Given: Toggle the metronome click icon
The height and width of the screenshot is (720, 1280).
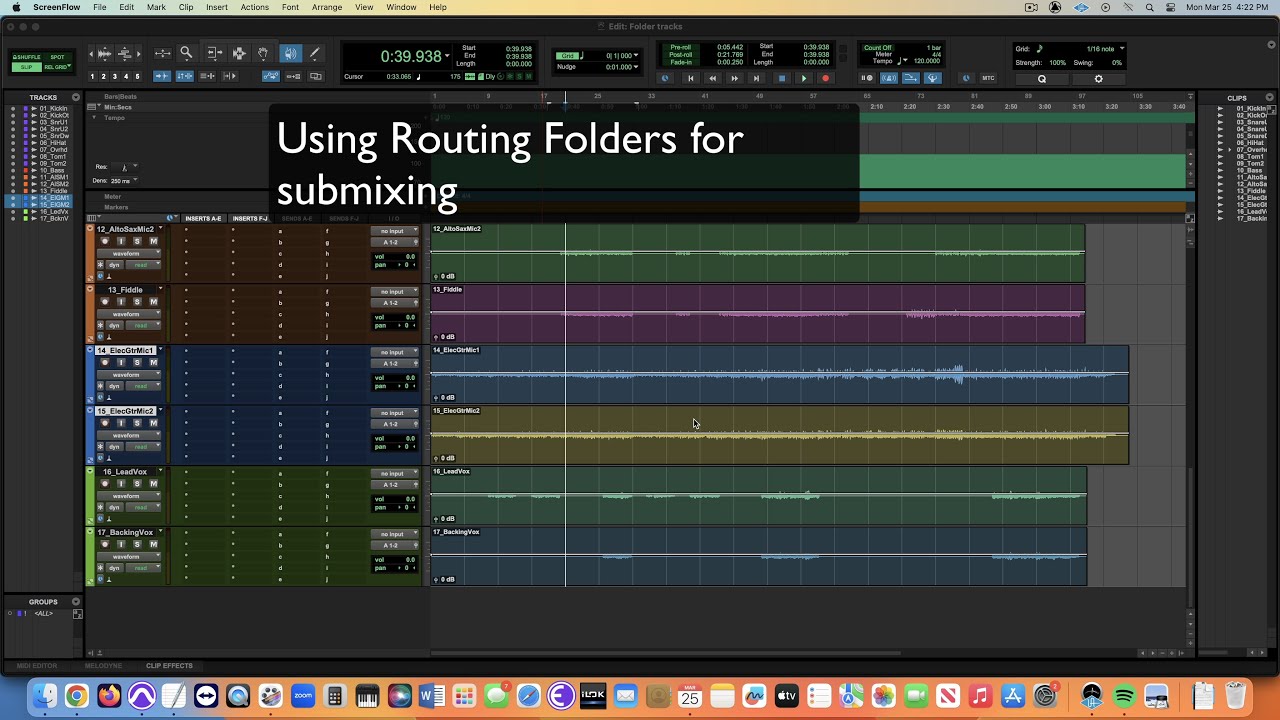Looking at the screenshot, I should tap(887, 78).
